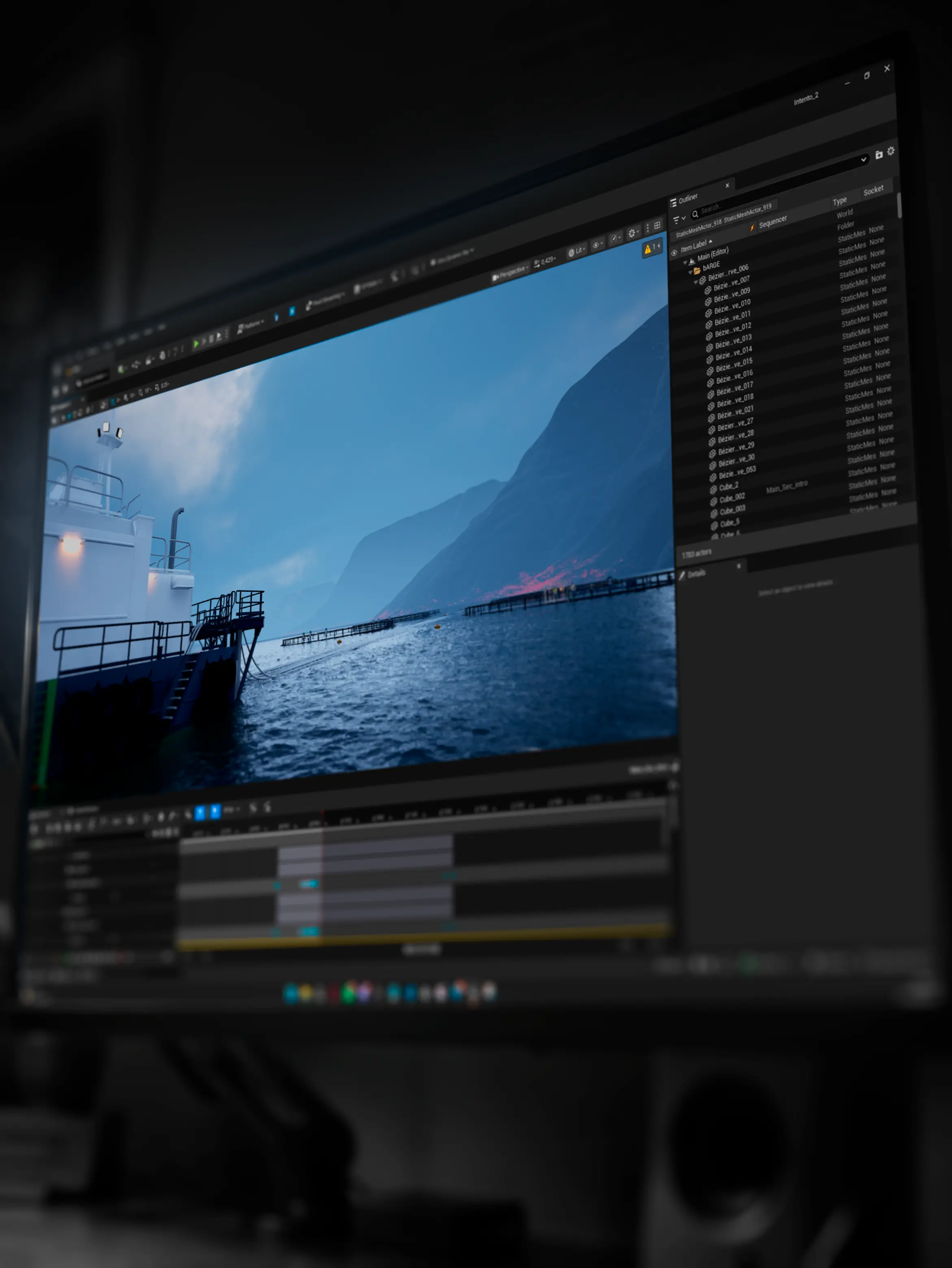The width and height of the screenshot is (952, 1268).
Task: Collapse the Main (Editor) tree node
Action: (685, 262)
